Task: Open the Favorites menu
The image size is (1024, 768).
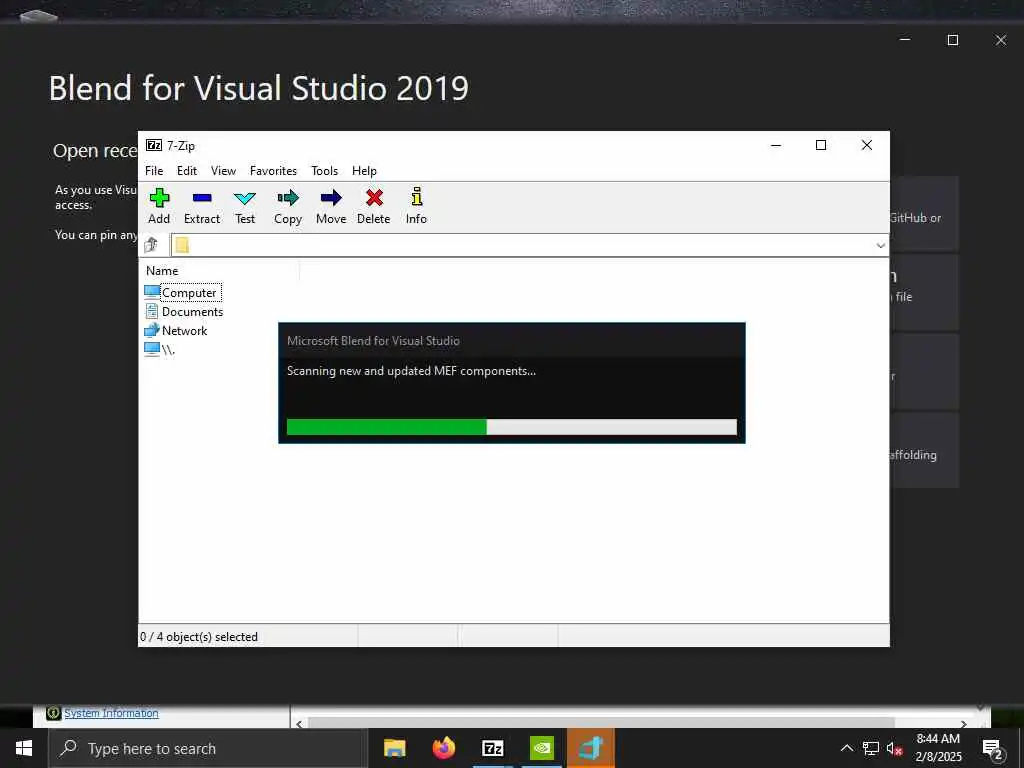Action: [273, 170]
